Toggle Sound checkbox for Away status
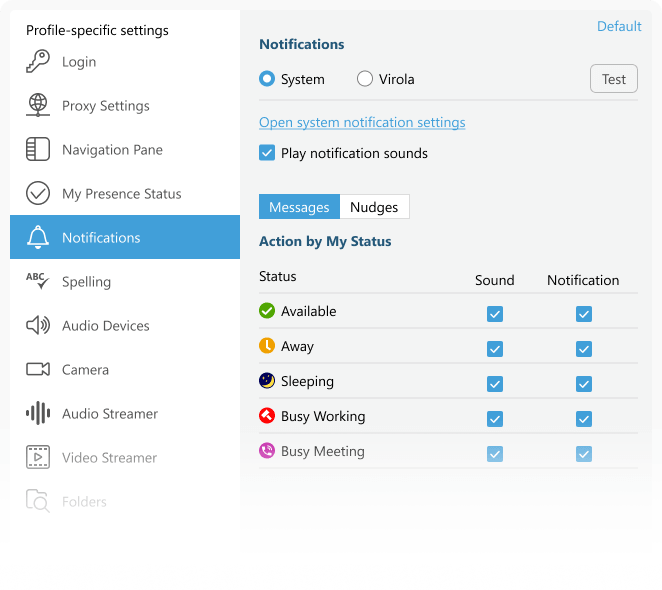The height and width of the screenshot is (590, 662). pos(495,349)
